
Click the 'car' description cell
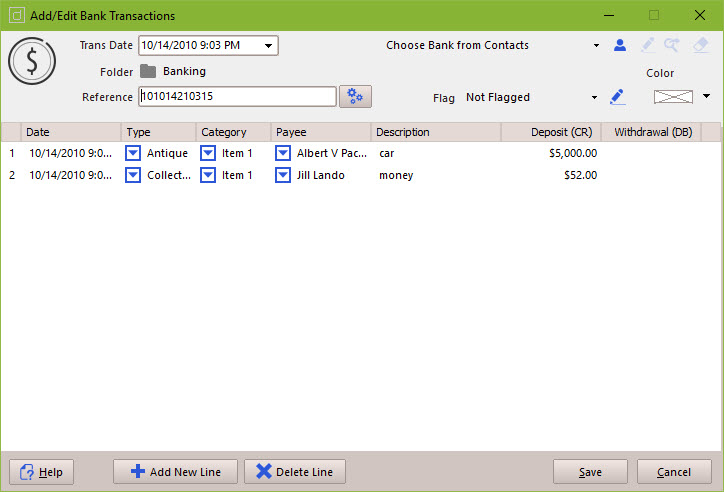pyautogui.click(x=436, y=153)
